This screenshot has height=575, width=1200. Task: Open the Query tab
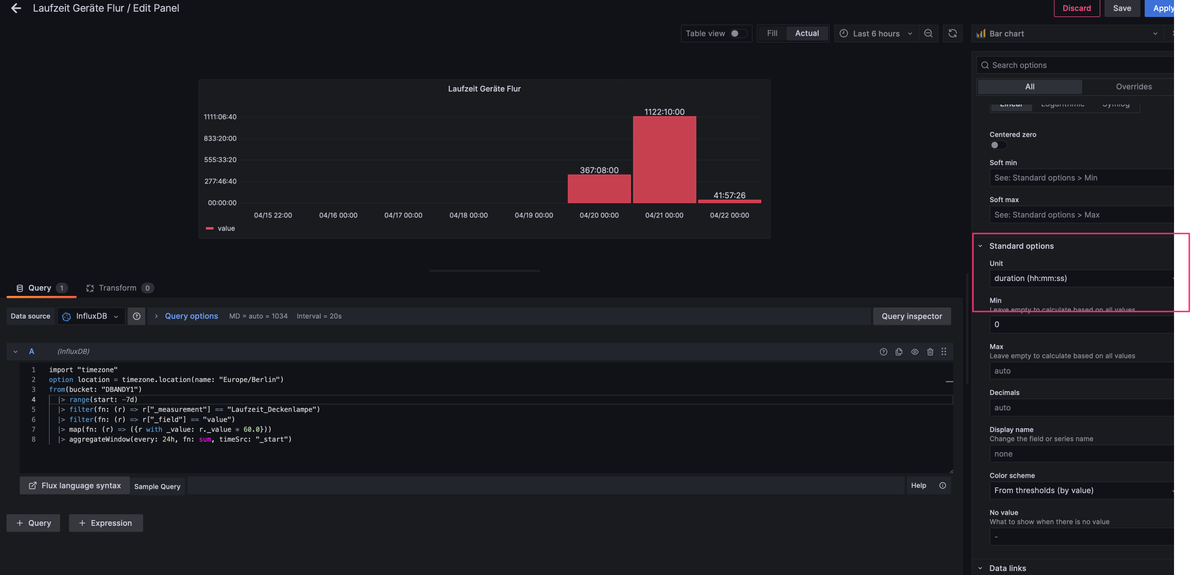click(40, 288)
